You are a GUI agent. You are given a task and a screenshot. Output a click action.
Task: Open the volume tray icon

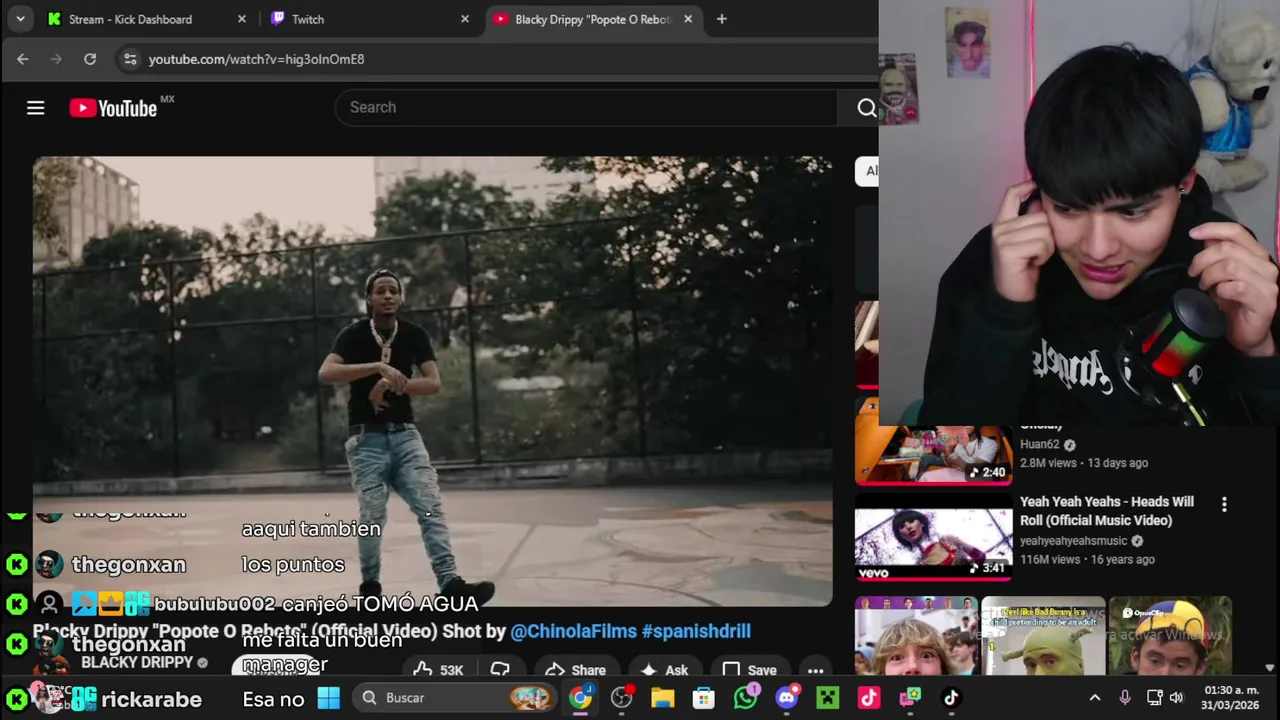[x=1176, y=698]
